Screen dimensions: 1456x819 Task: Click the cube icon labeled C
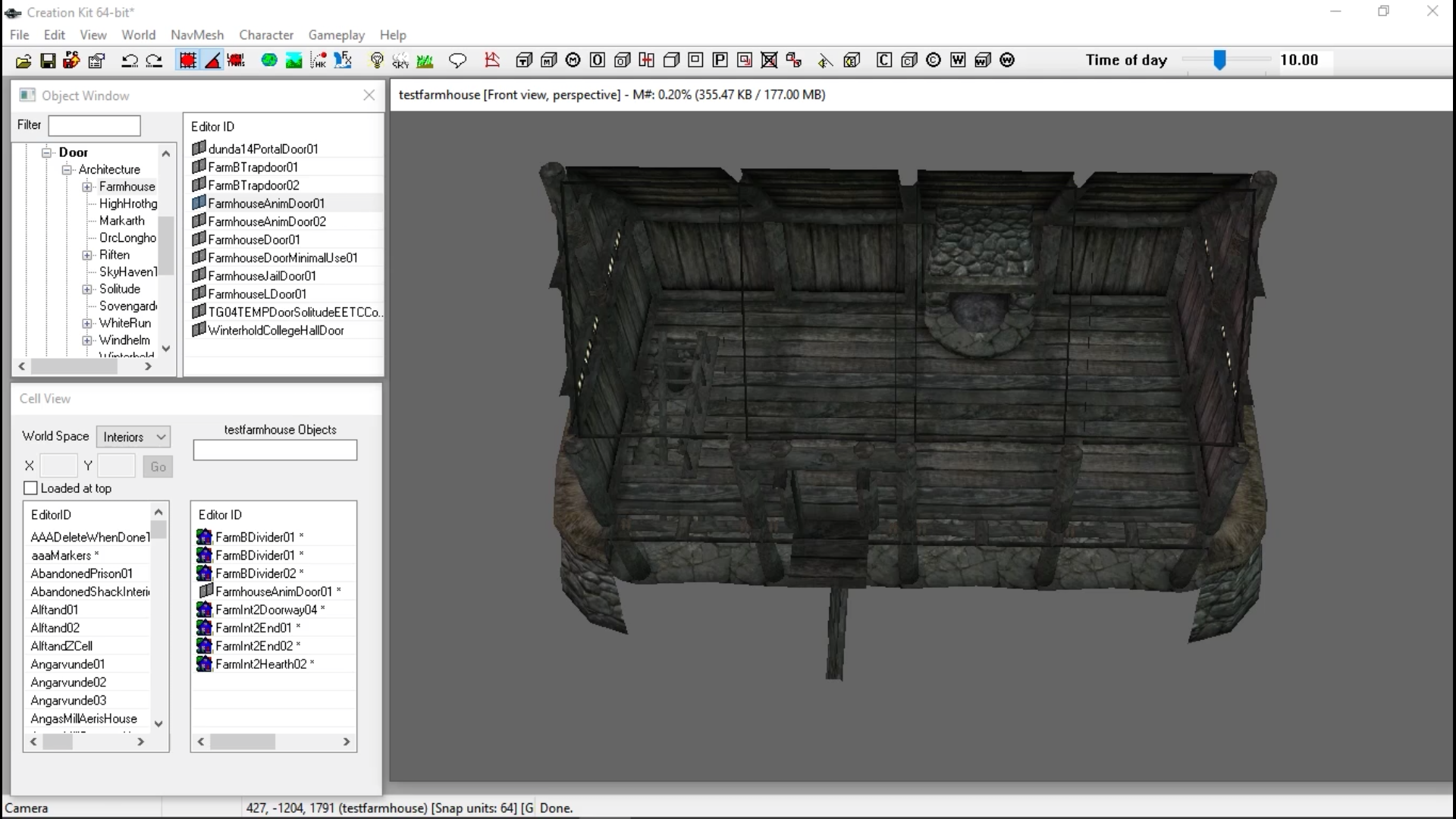[x=909, y=61]
